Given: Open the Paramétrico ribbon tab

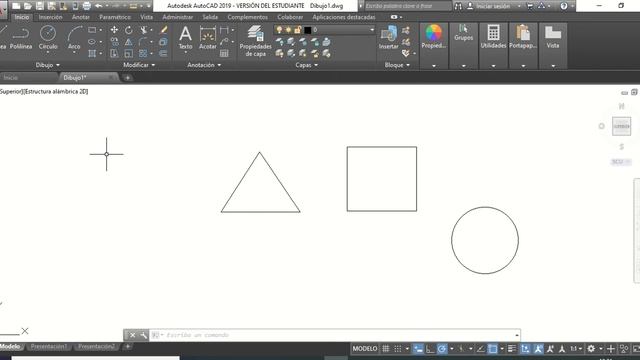Looking at the screenshot, I should (x=115, y=17).
